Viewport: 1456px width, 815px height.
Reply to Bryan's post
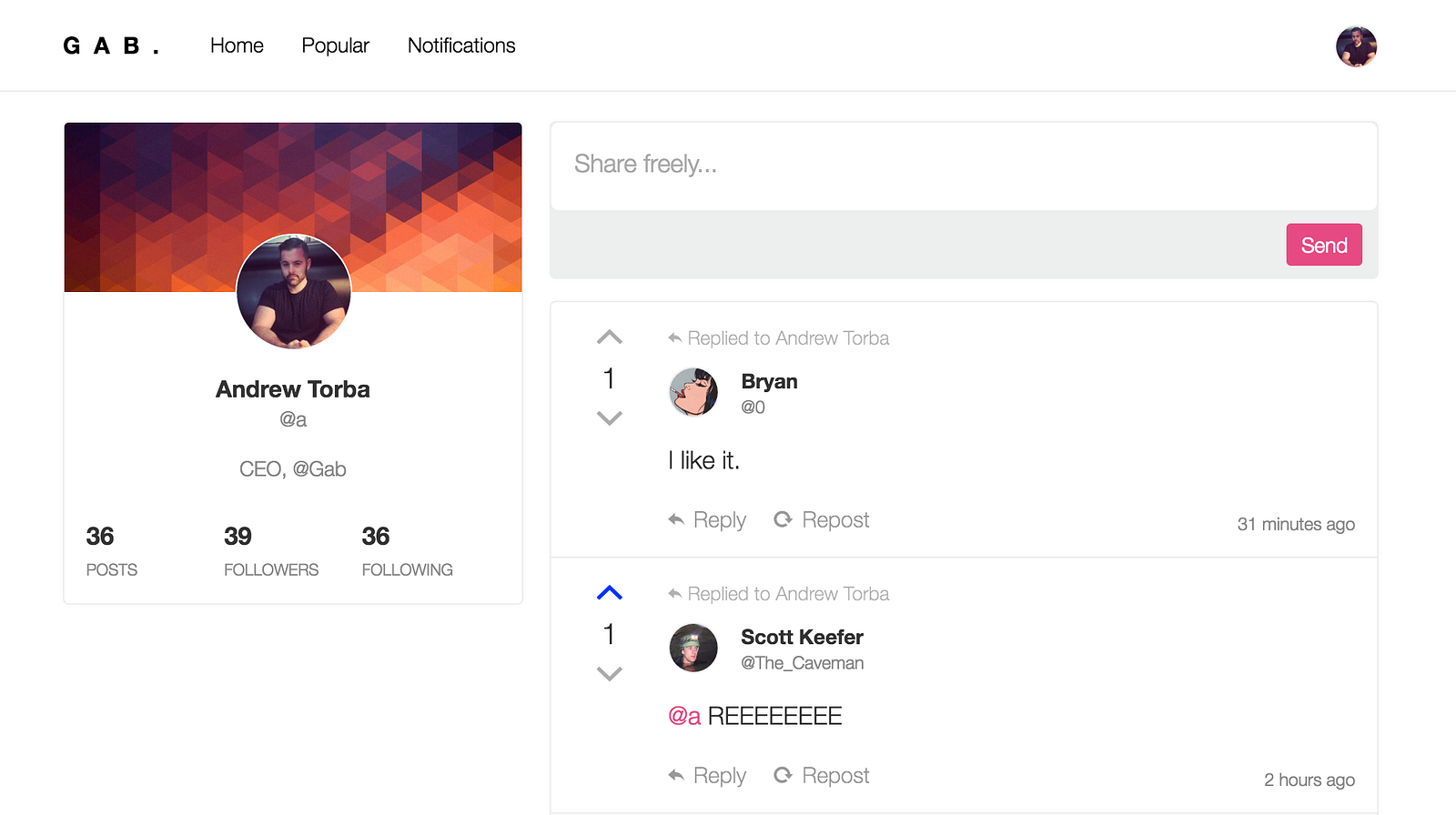tap(707, 520)
